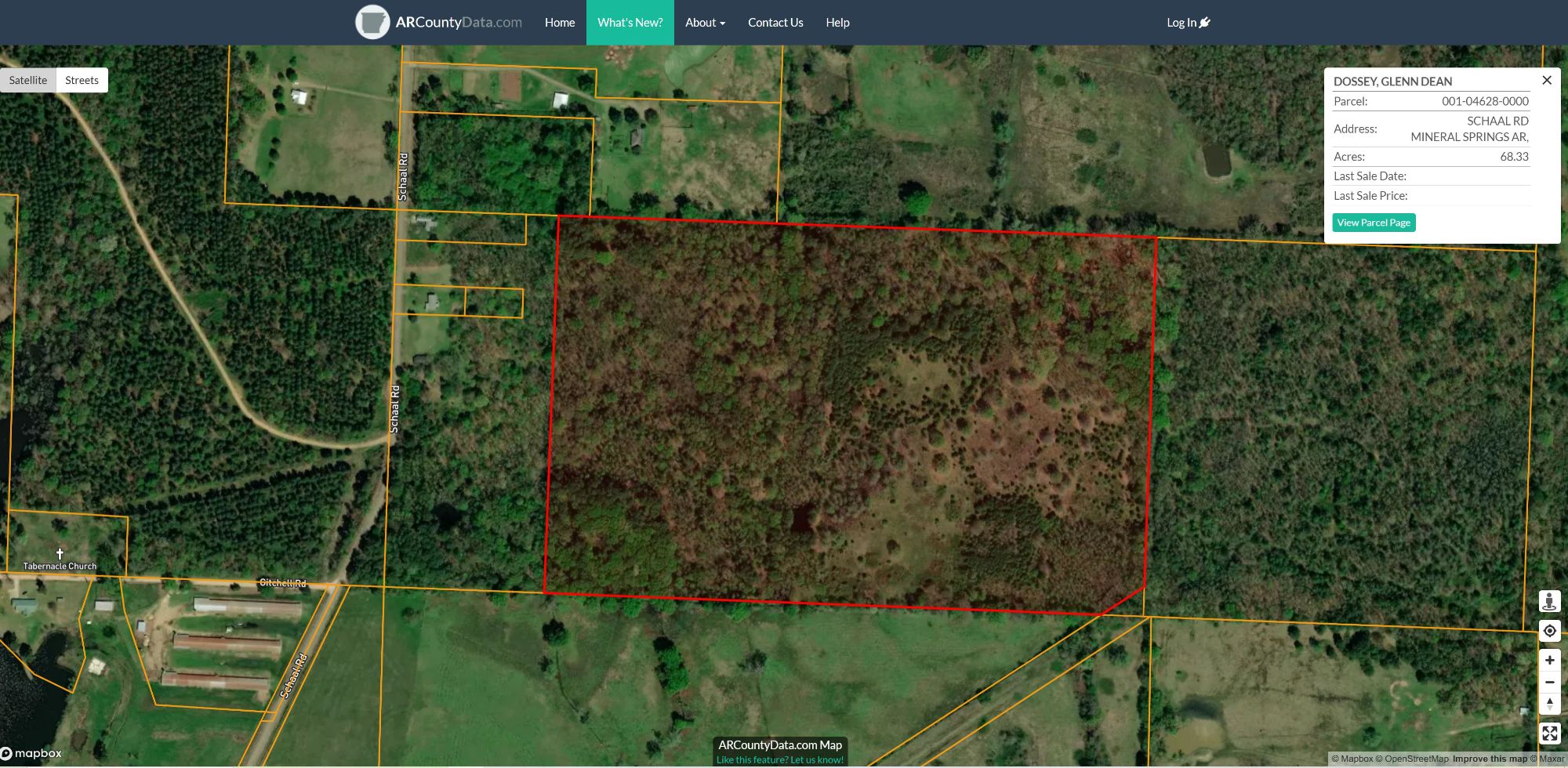Reset map bearing with the compass triangle icon

point(1550,704)
